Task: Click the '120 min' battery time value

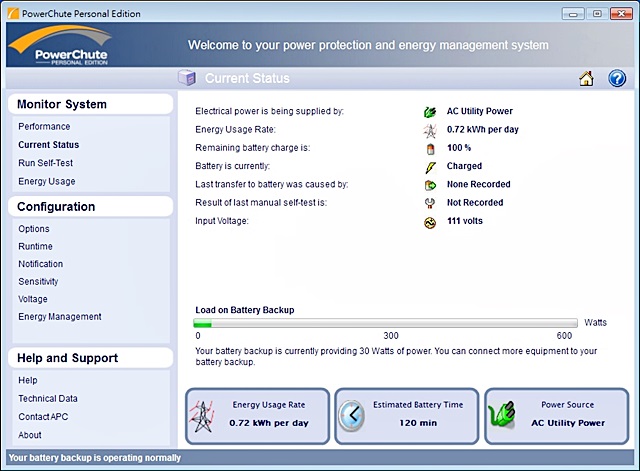Action: coord(418,423)
